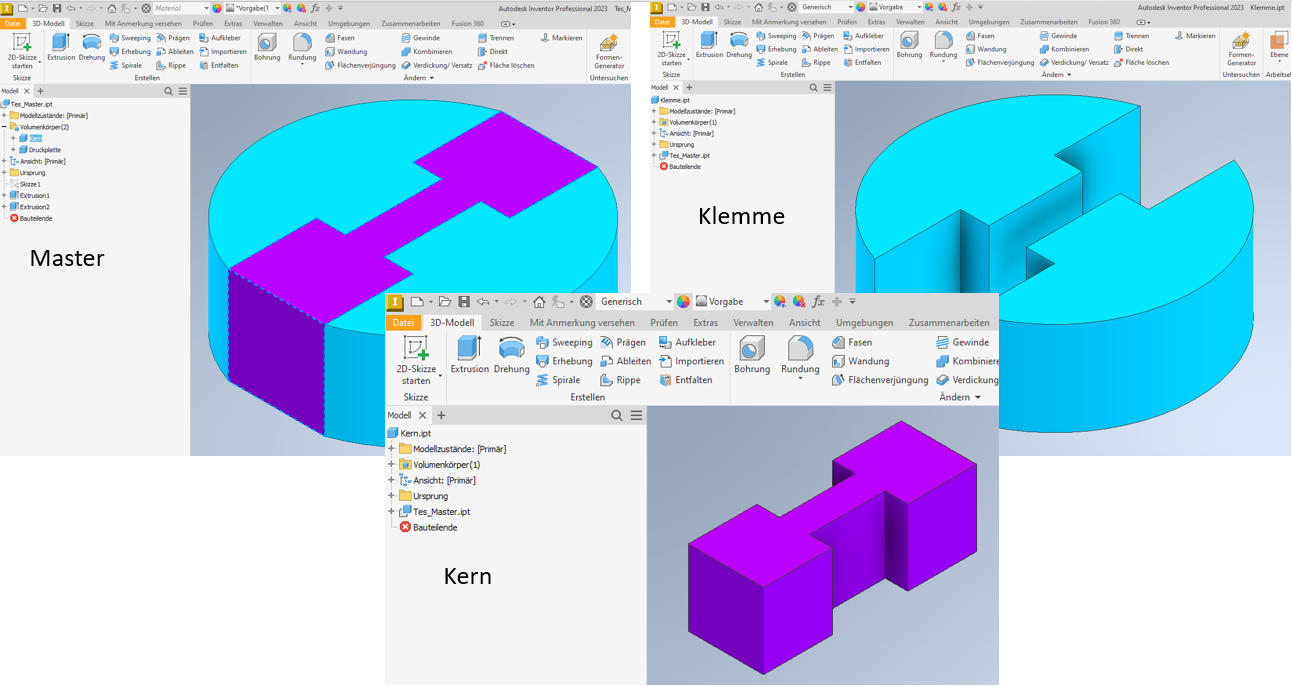
Task: Click Importieren in Kern window
Action: tap(691, 361)
